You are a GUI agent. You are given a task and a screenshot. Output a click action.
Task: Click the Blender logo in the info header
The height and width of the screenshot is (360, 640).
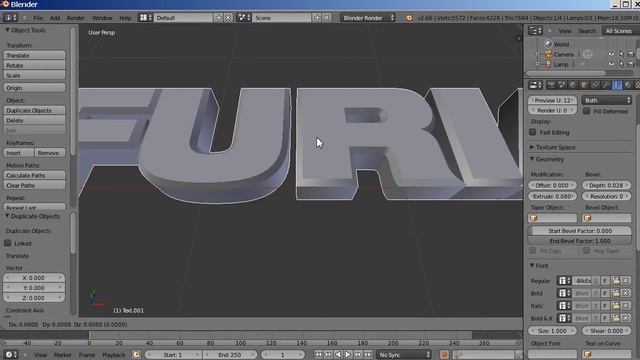[x=409, y=18]
